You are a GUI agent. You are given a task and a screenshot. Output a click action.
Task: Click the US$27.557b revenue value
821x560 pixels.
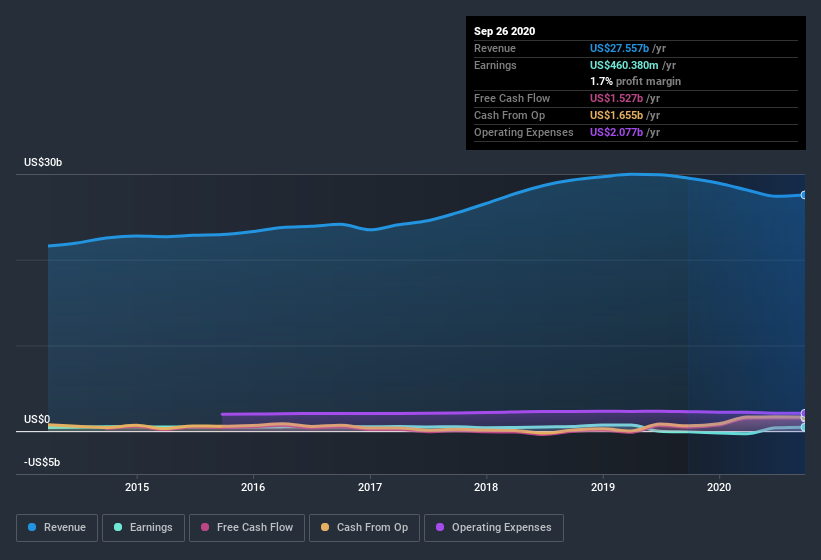pos(619,48)
